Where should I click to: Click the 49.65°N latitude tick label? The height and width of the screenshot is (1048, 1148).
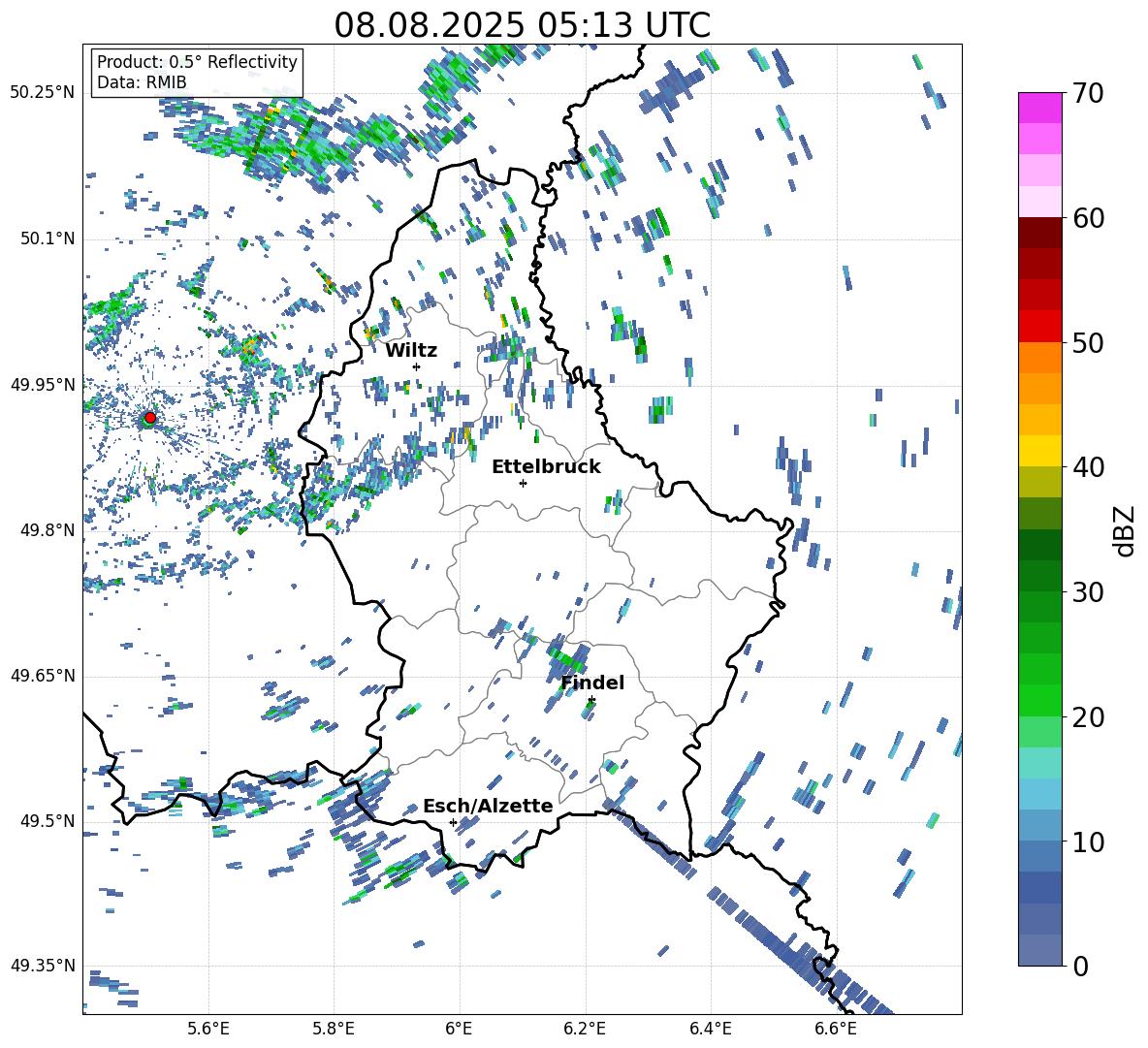click(x=43, y=676)
